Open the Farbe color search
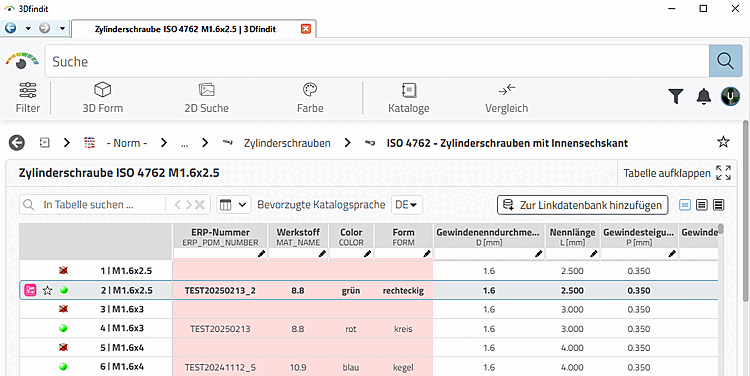750x376 pixels. coord(310,98)
